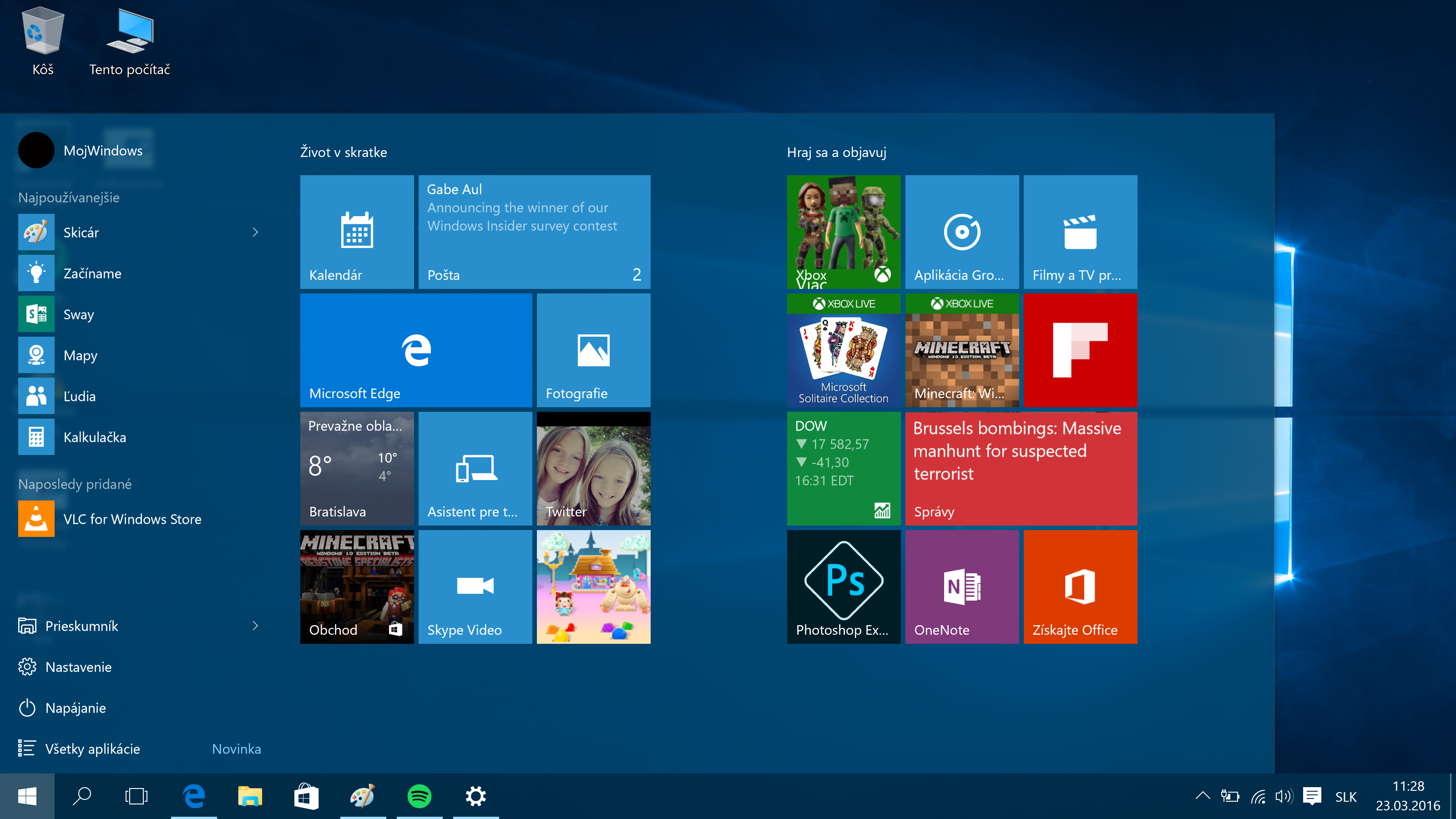This screenshot has width=1456, height=819.
Task: Click the Windows Start button
Action: tap(27, 796)
